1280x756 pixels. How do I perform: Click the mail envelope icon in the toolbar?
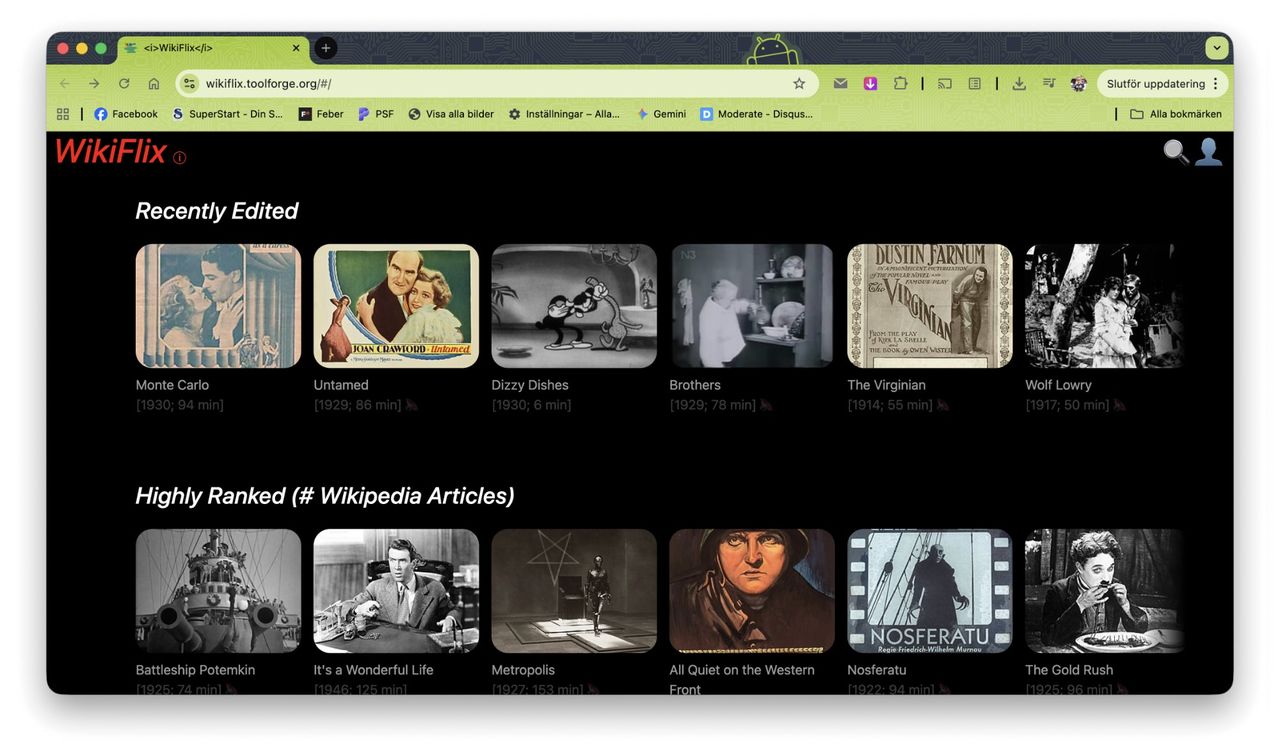[x=840, y=83]
